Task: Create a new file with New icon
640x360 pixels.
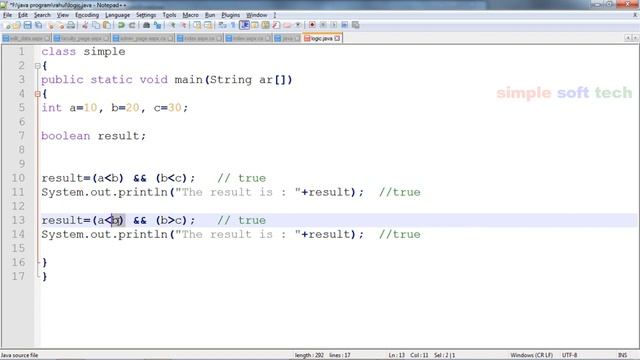Action: click(7, 25)
